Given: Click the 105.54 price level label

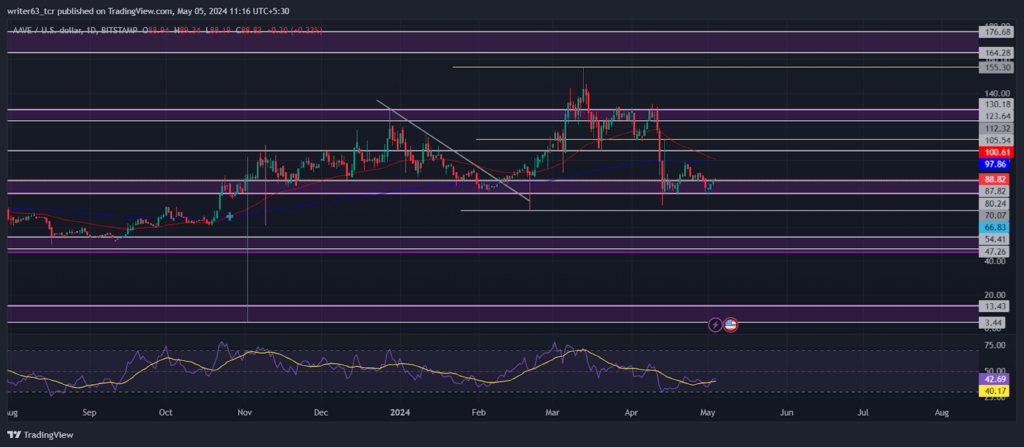Looking at the screenshot, I should tap(998, 141).
